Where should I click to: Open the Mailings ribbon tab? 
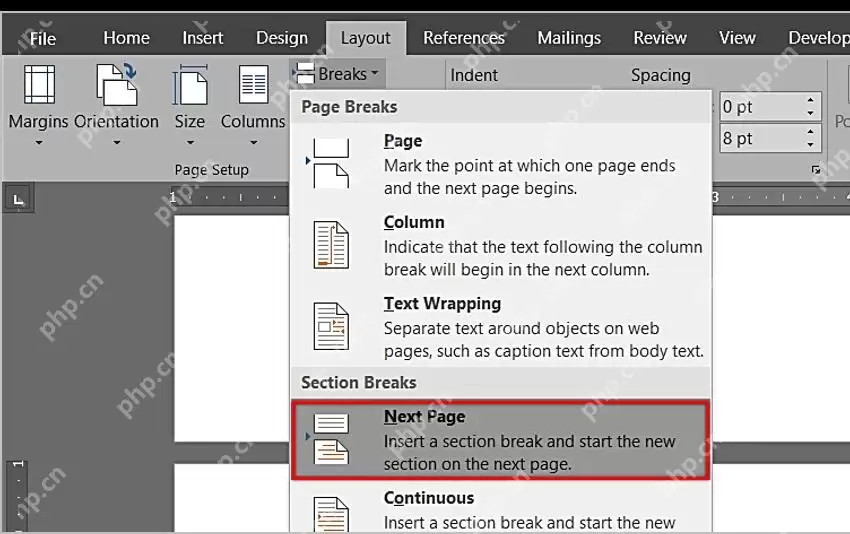click(569, 38)
